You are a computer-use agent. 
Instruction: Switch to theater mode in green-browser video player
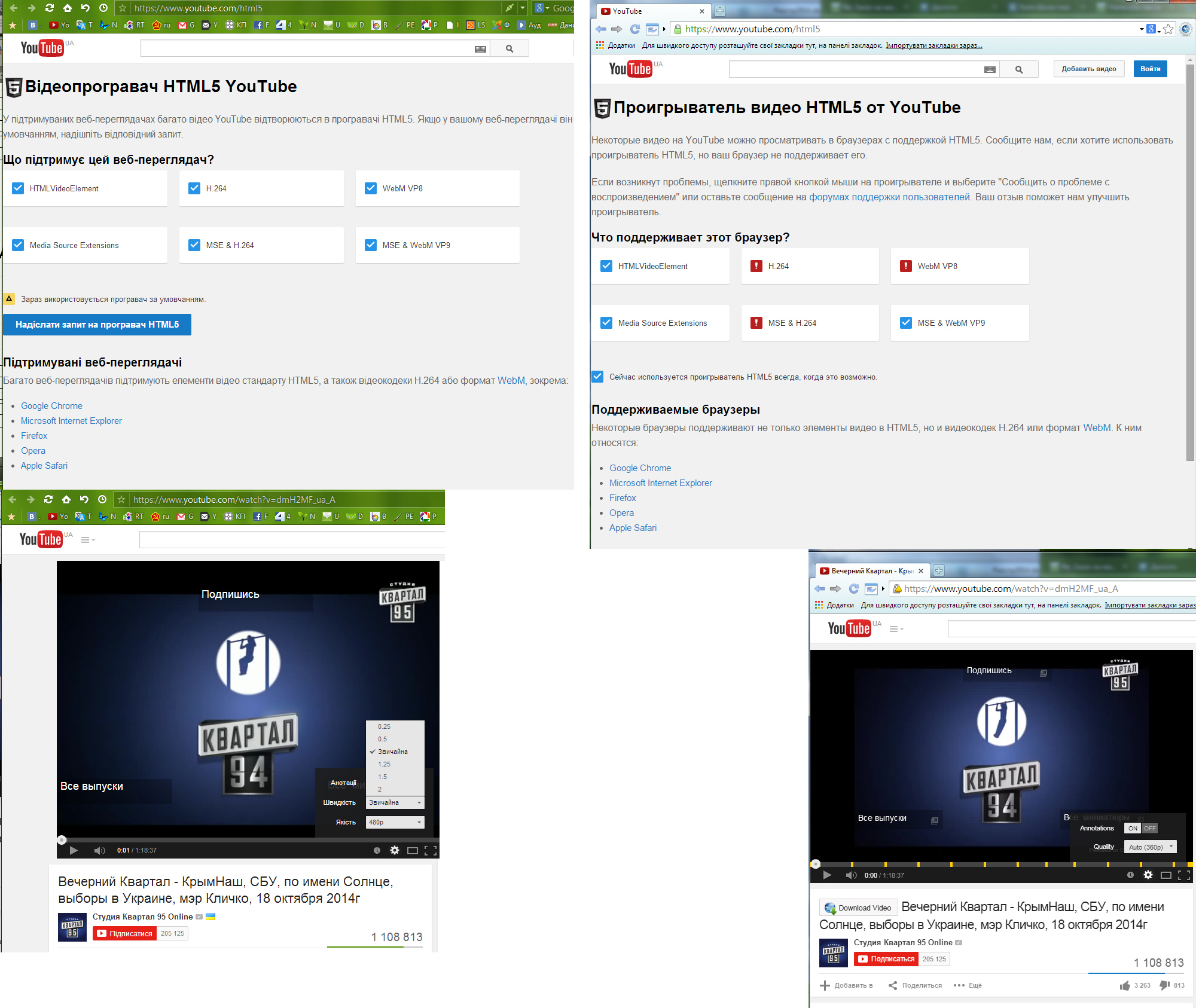[413, 850]
